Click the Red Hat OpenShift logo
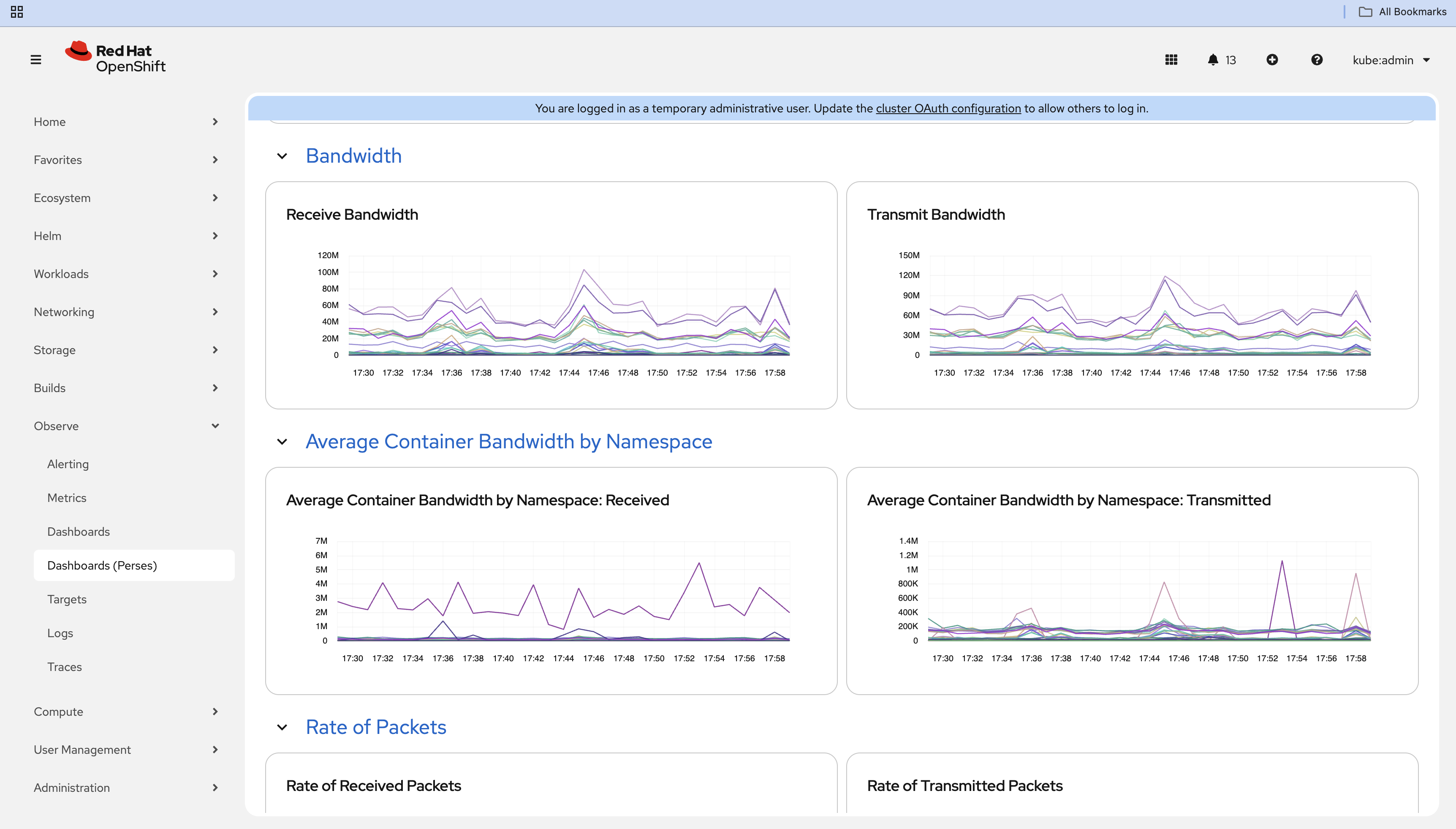The width and height of the screenshot is (1456, 829). point(116,58)
